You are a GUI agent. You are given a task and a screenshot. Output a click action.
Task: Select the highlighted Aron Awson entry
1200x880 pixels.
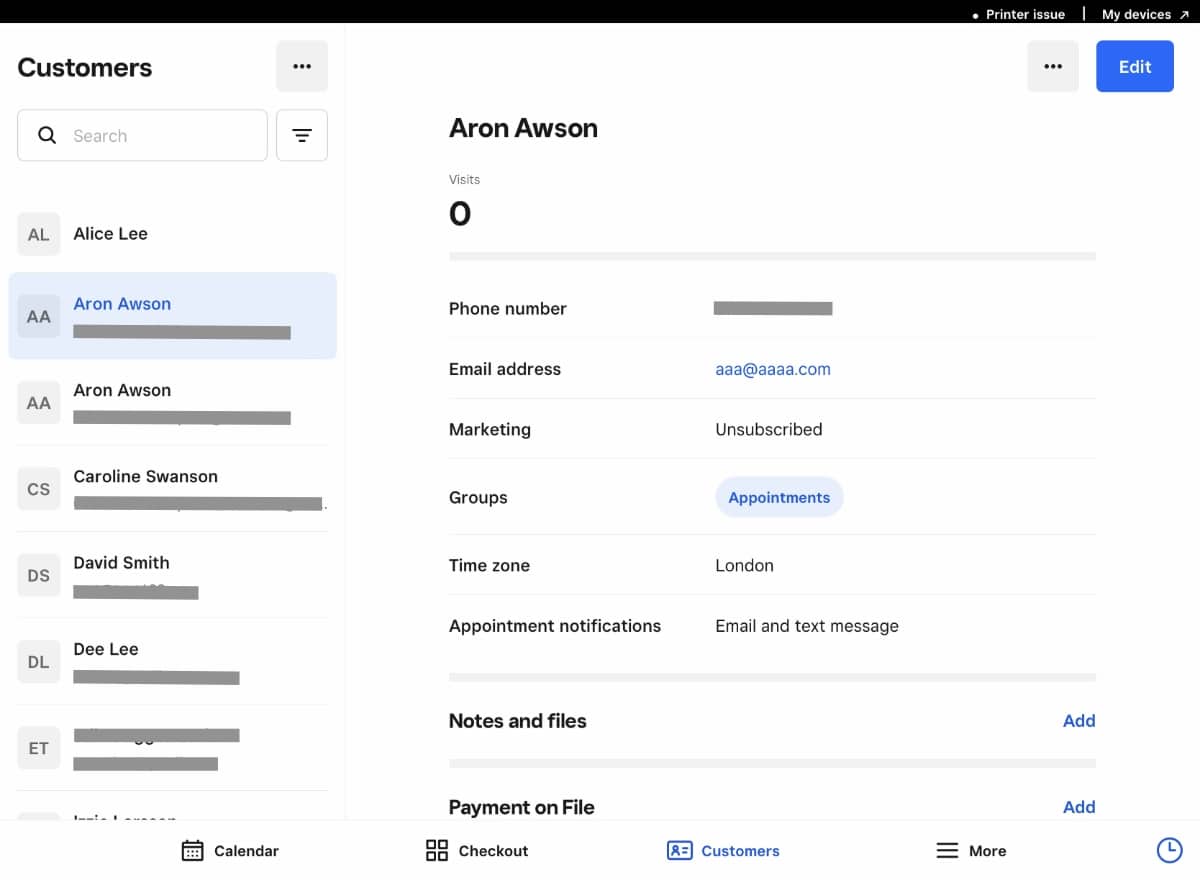pyautogui.click(x=172, y=316)
